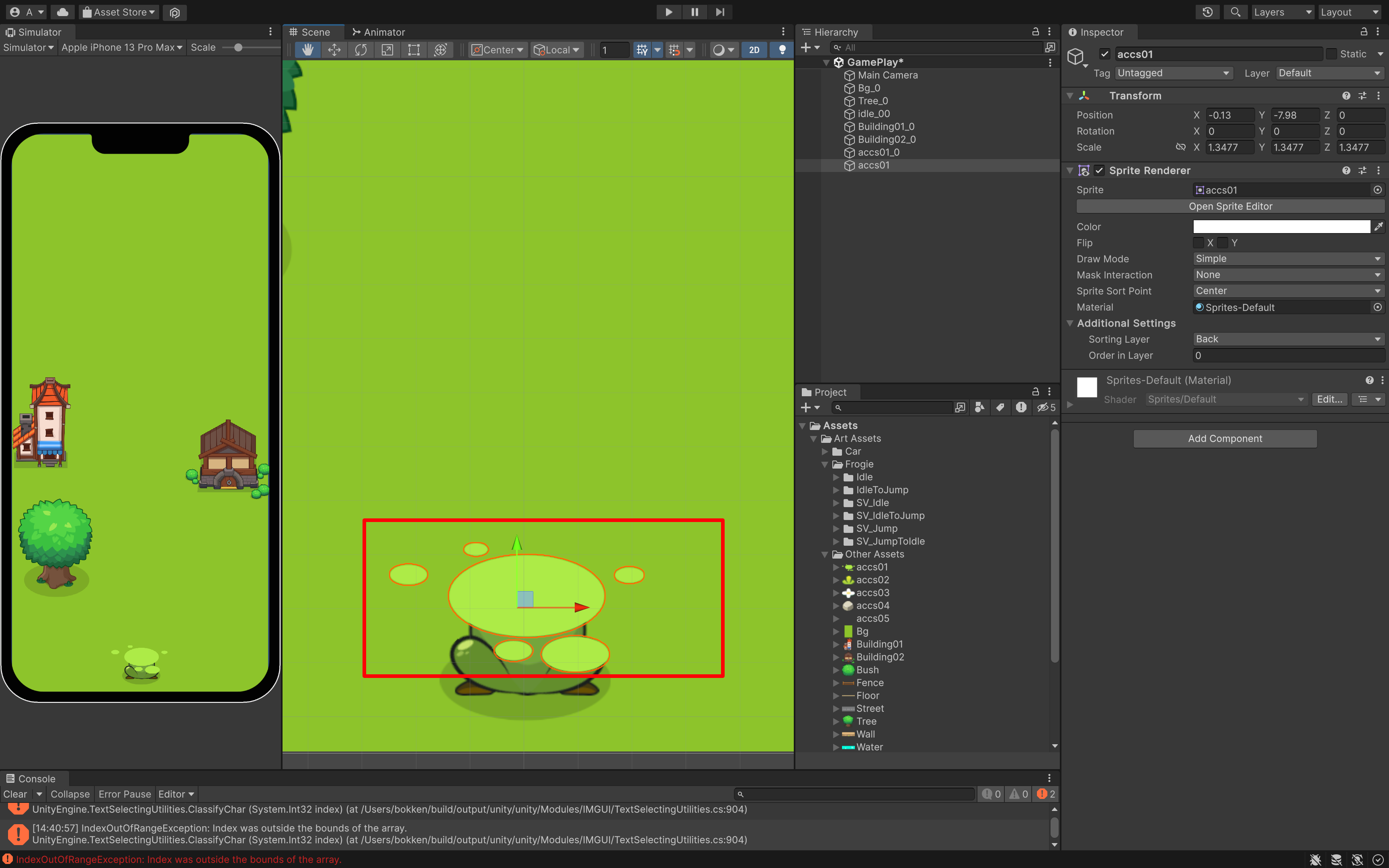The height and width of the screenshot is (868, 1389).
Task: Select the Rotate tool
Action: pos(361,50)
